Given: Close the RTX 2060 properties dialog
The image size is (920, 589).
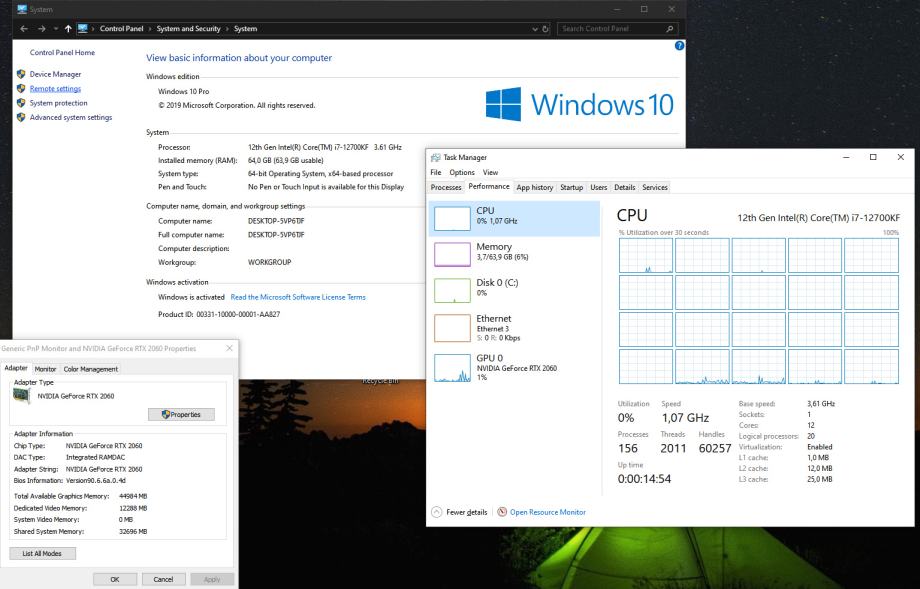Looking at the screenshot, I should [x=229, y=348].
